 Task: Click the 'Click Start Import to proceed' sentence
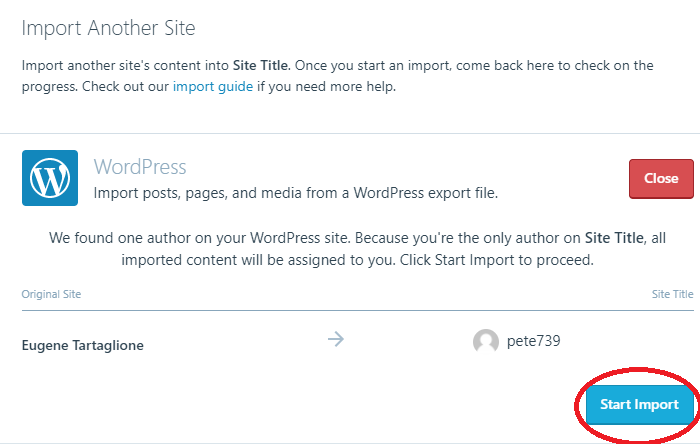tap(496, 260)
